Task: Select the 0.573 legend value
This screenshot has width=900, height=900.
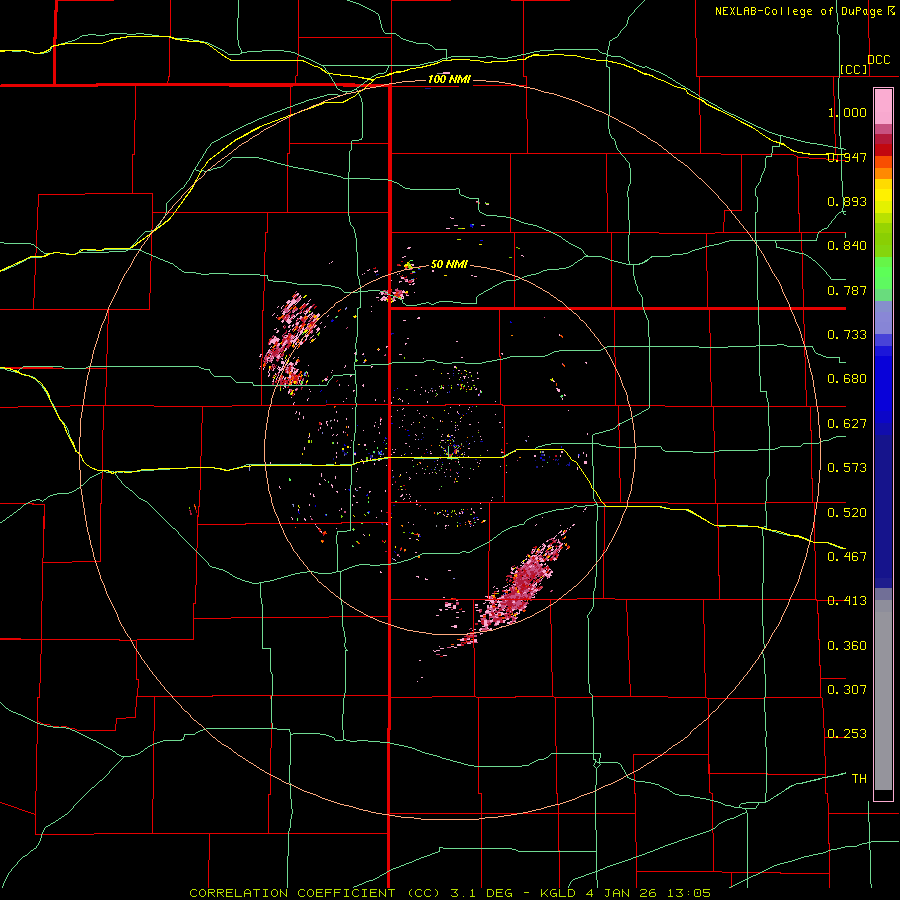Action: 847,468
